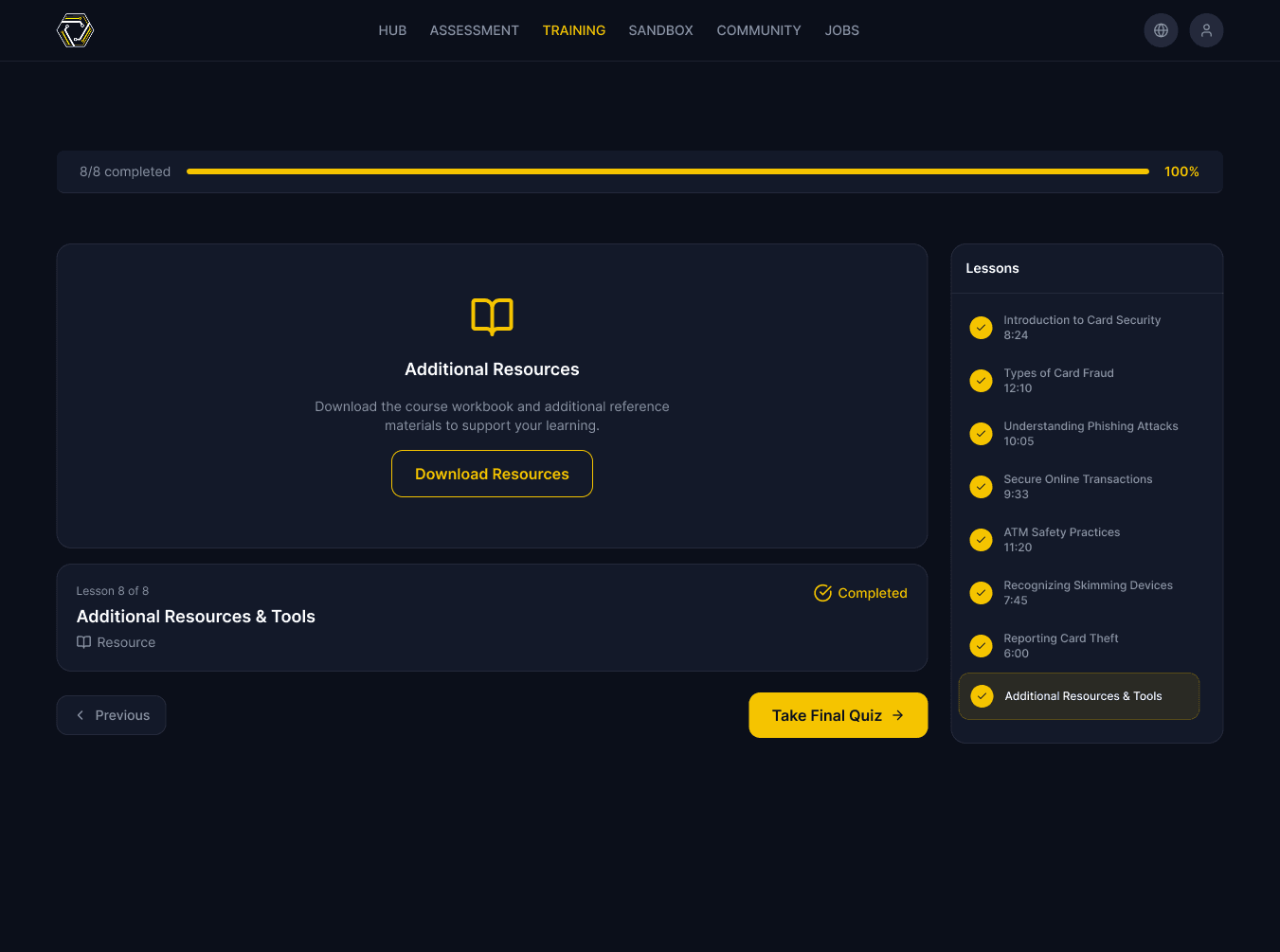
Task: Click the small book Resource icon
Action: click(x=83, y=642)
